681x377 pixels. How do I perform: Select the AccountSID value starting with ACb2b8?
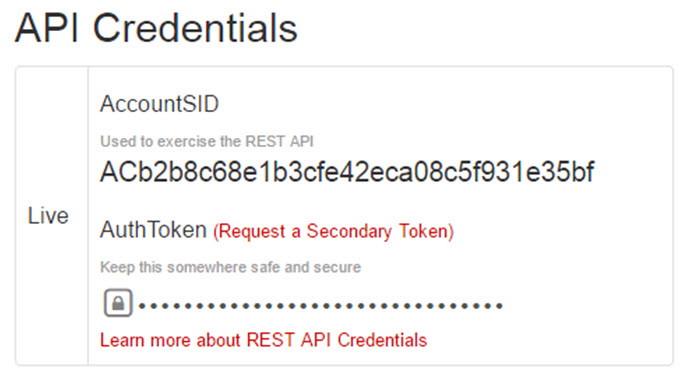pyautogui.click(x=347, y=172)
